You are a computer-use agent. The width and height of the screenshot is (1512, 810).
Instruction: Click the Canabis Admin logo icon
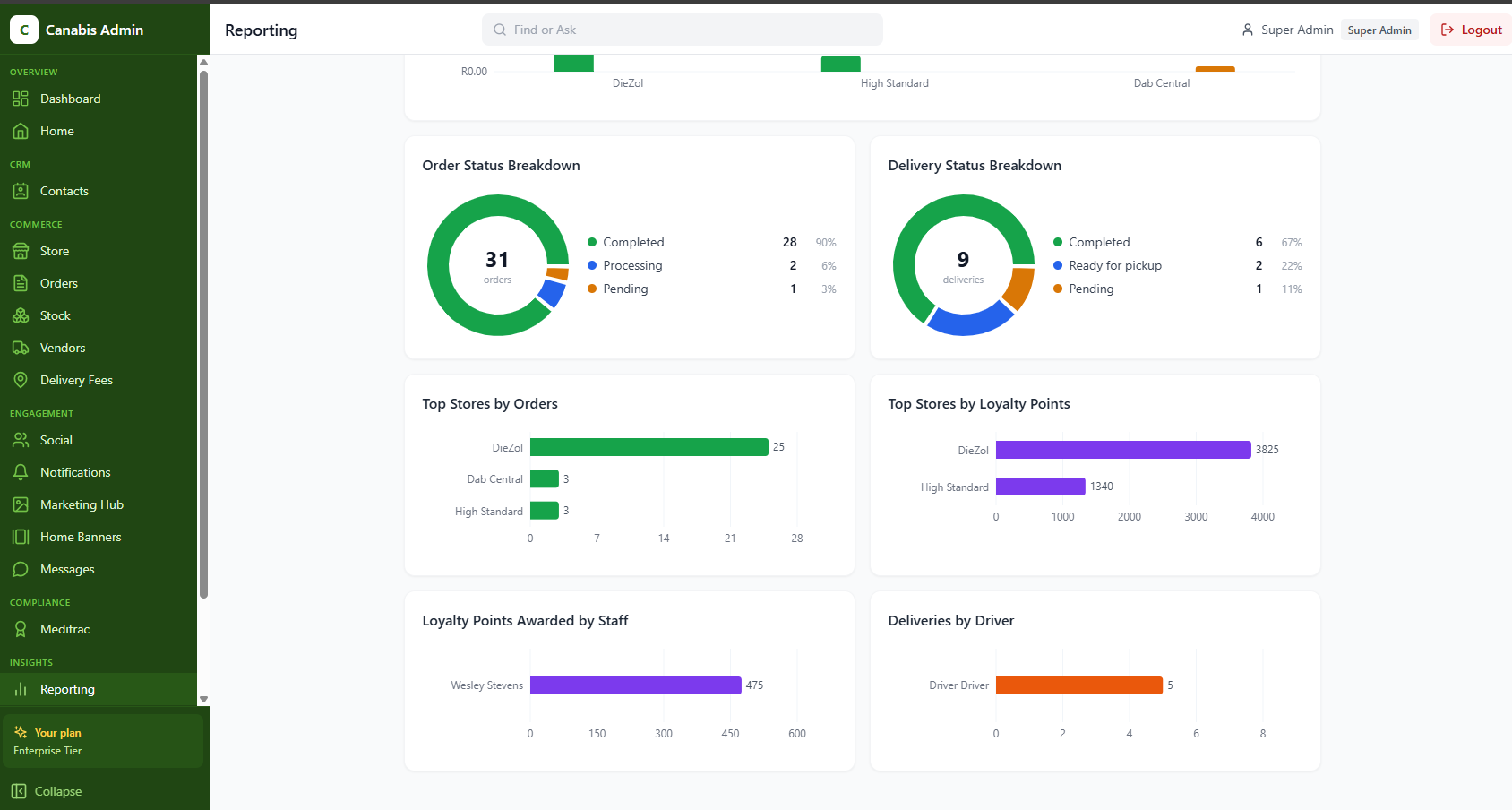pyautogui.click(x=24, y=30)
